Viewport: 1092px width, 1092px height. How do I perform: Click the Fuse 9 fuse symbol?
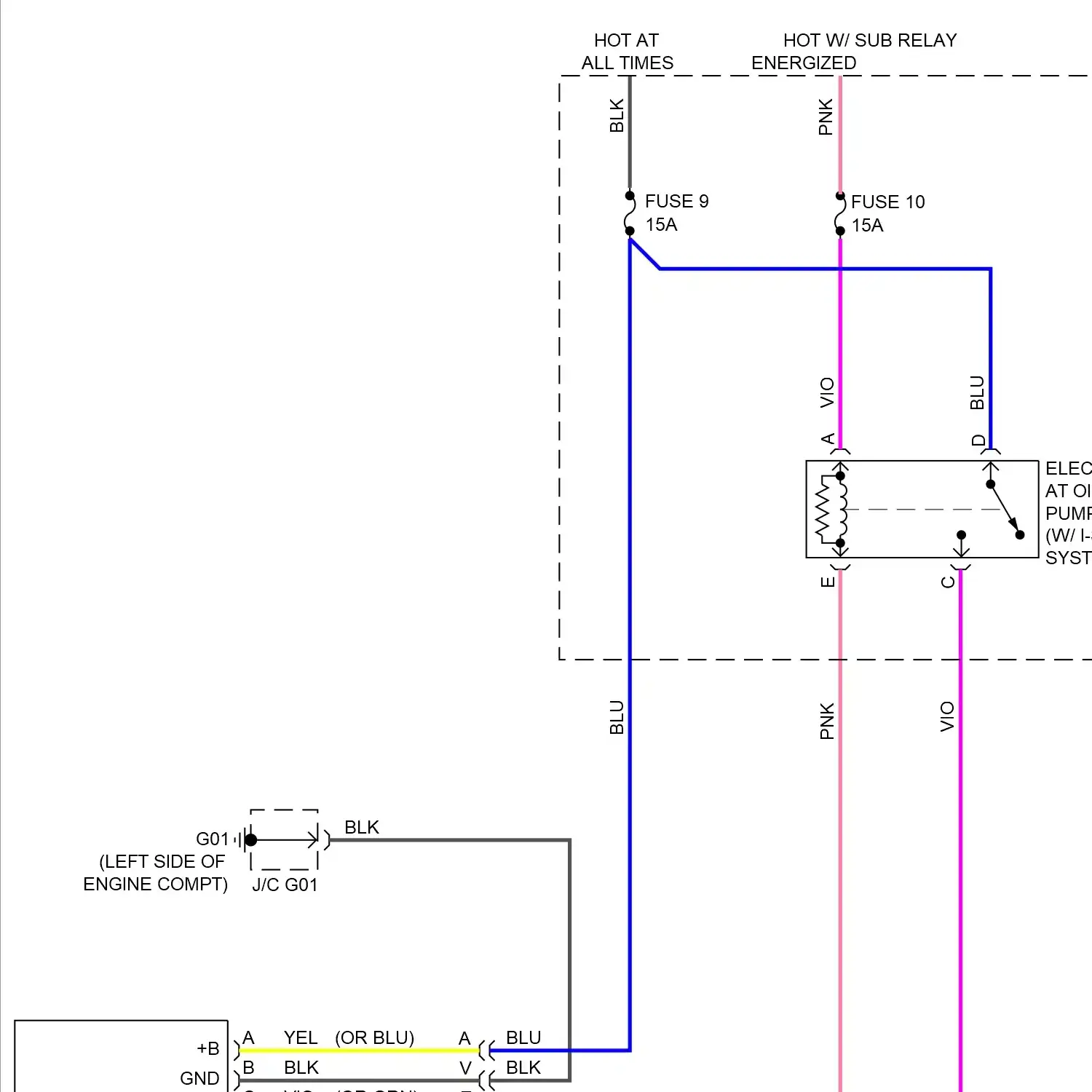tap(629, 213)
